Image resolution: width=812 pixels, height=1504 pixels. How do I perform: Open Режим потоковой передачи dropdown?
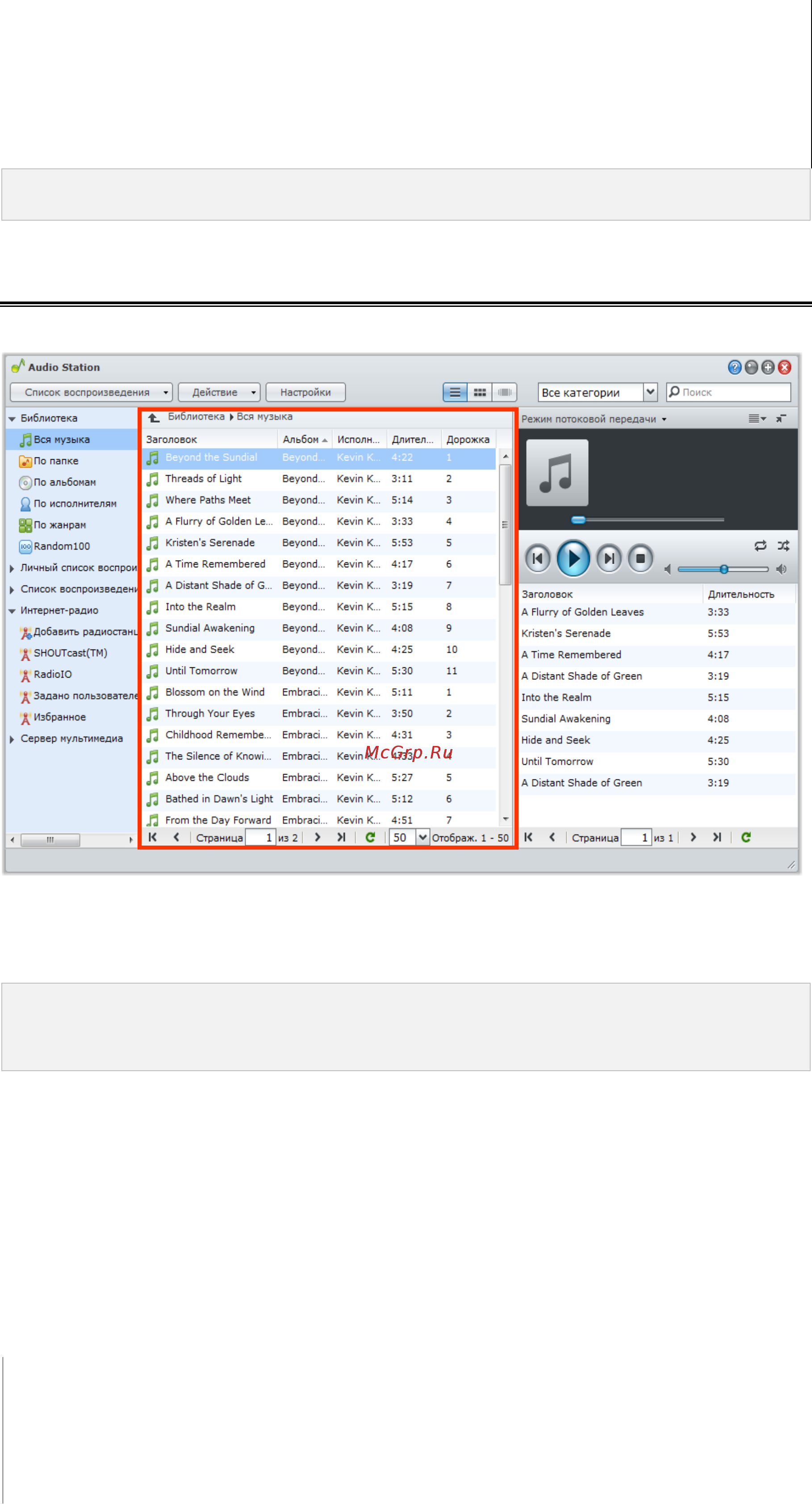coord(594,419)
